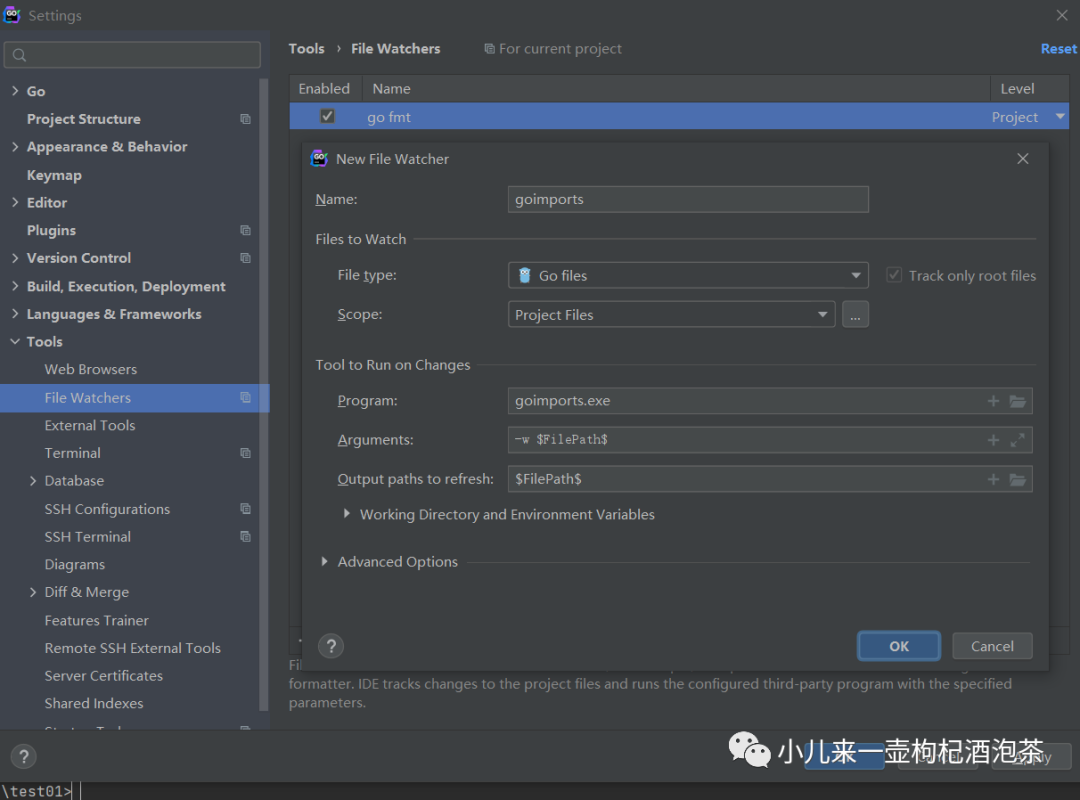Open scope editor ellipsis button

(855, 315)
